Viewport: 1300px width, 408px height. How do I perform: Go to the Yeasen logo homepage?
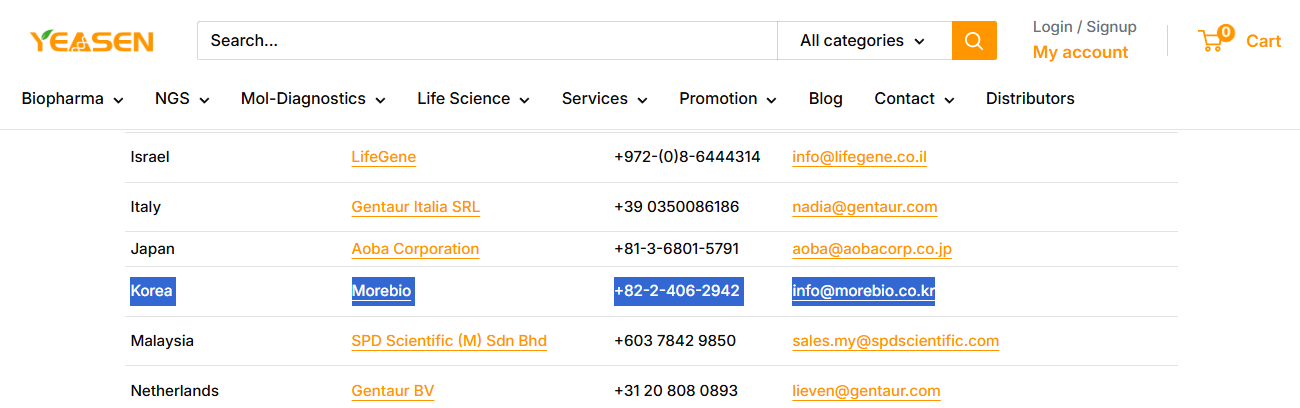[x=91, y=41]
